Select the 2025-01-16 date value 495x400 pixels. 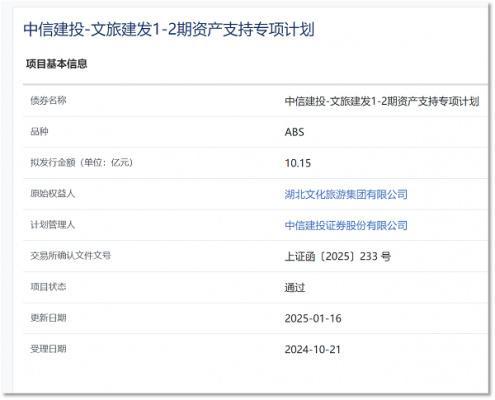[x=313, y=318]
